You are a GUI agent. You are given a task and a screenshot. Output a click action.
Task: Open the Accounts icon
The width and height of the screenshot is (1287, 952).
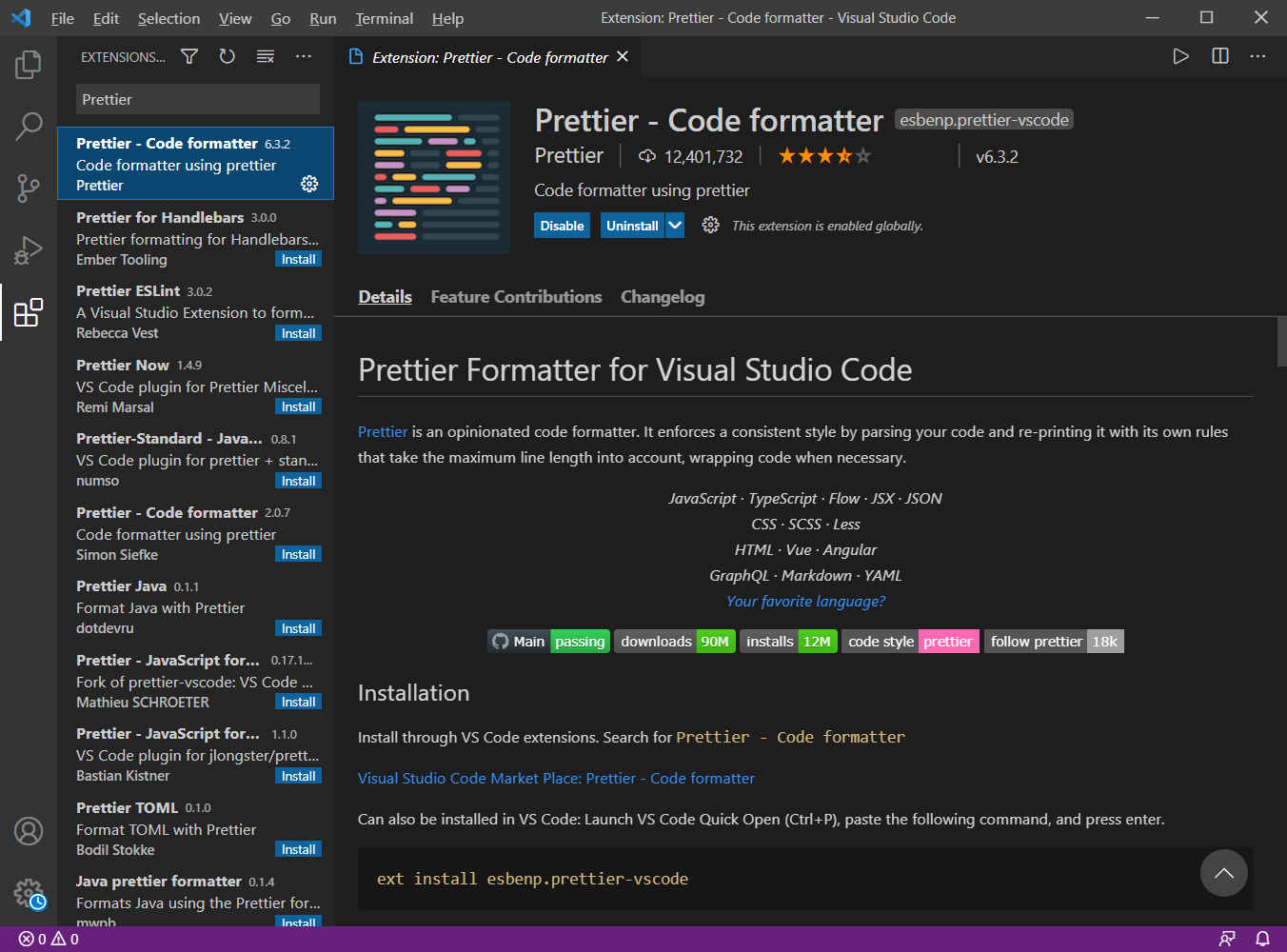pyautogui.click(x=28, y=830)
